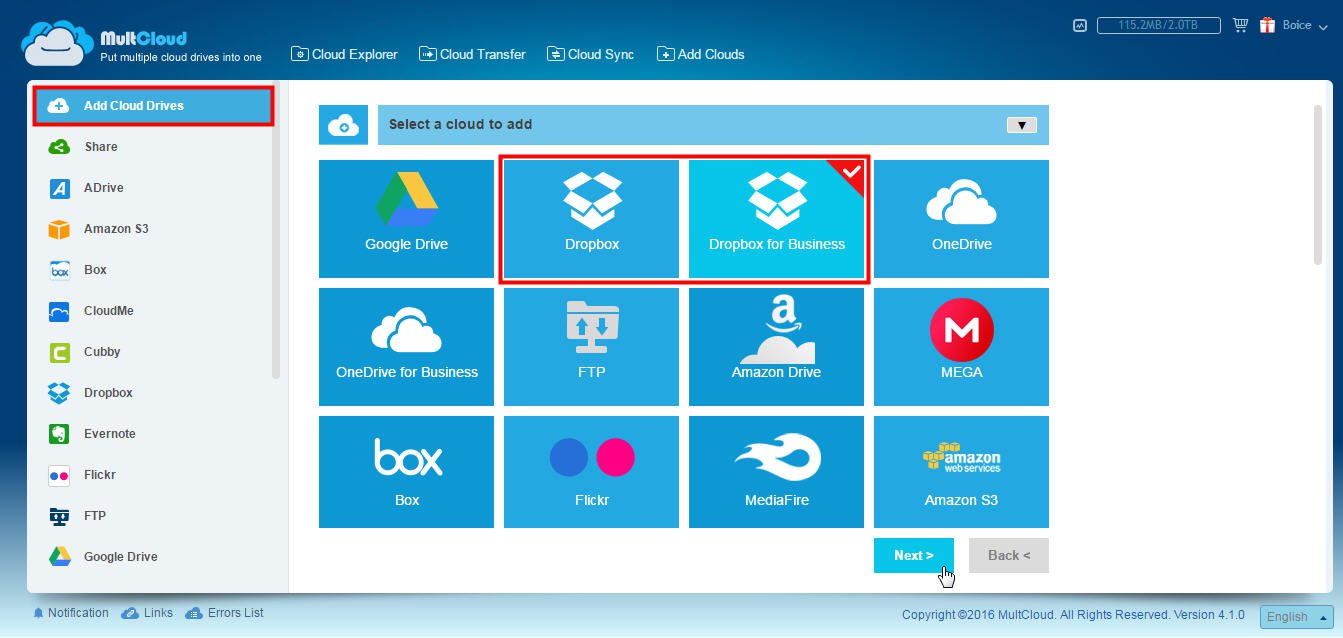Viewport: 1343px width, 638px height.
Task: Choose the OneDrive for Business tile
Action: click(x=406, y=347)
